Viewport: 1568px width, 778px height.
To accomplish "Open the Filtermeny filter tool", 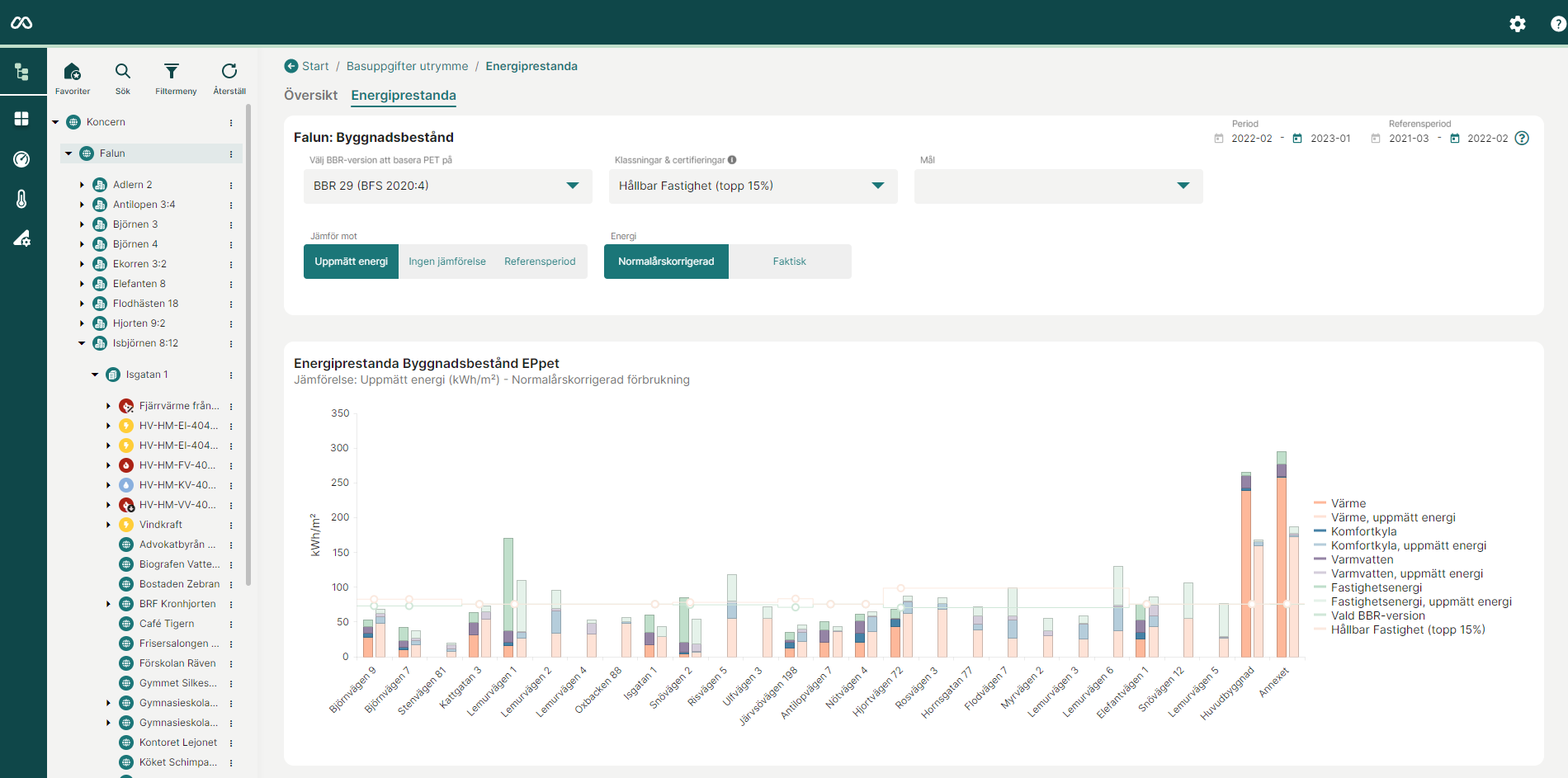I will point(176,78).
